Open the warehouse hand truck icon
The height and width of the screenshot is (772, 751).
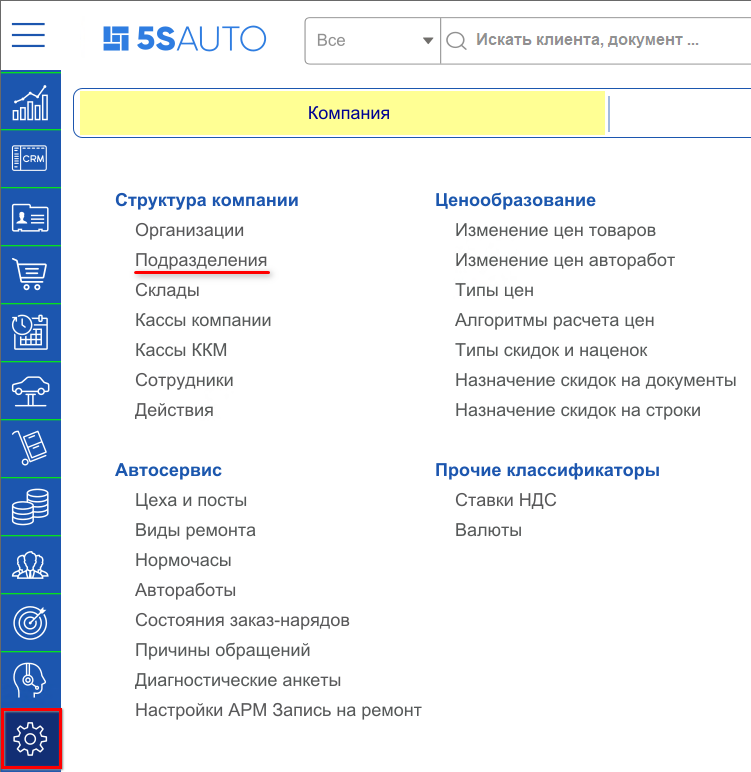(x=31, y=448)
